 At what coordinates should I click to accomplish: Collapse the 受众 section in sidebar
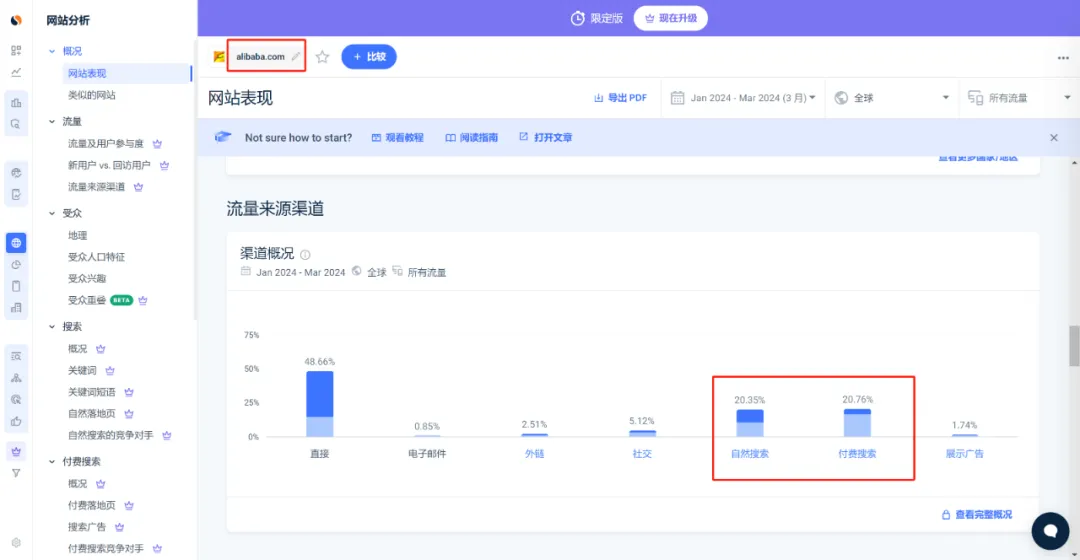(52, 213)
